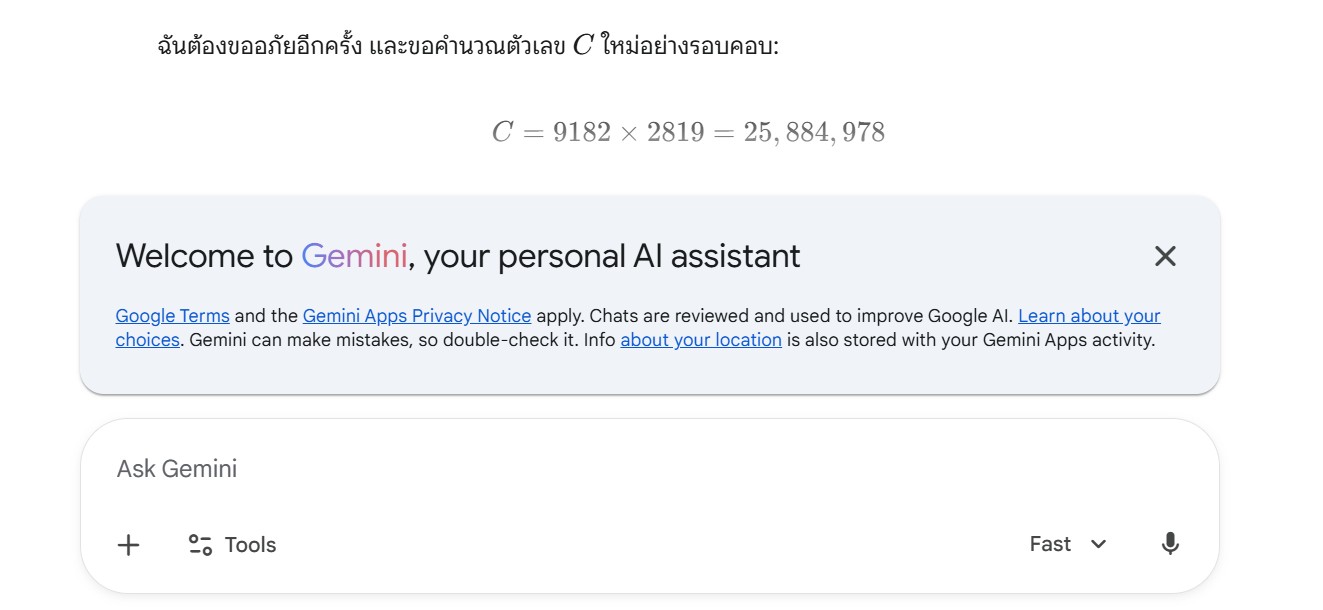Image resolution: width=1323 pixels, height=610 pixels.
Task: Dismiss the Welcome to Gemini banner
Action: pos(1165,256)
